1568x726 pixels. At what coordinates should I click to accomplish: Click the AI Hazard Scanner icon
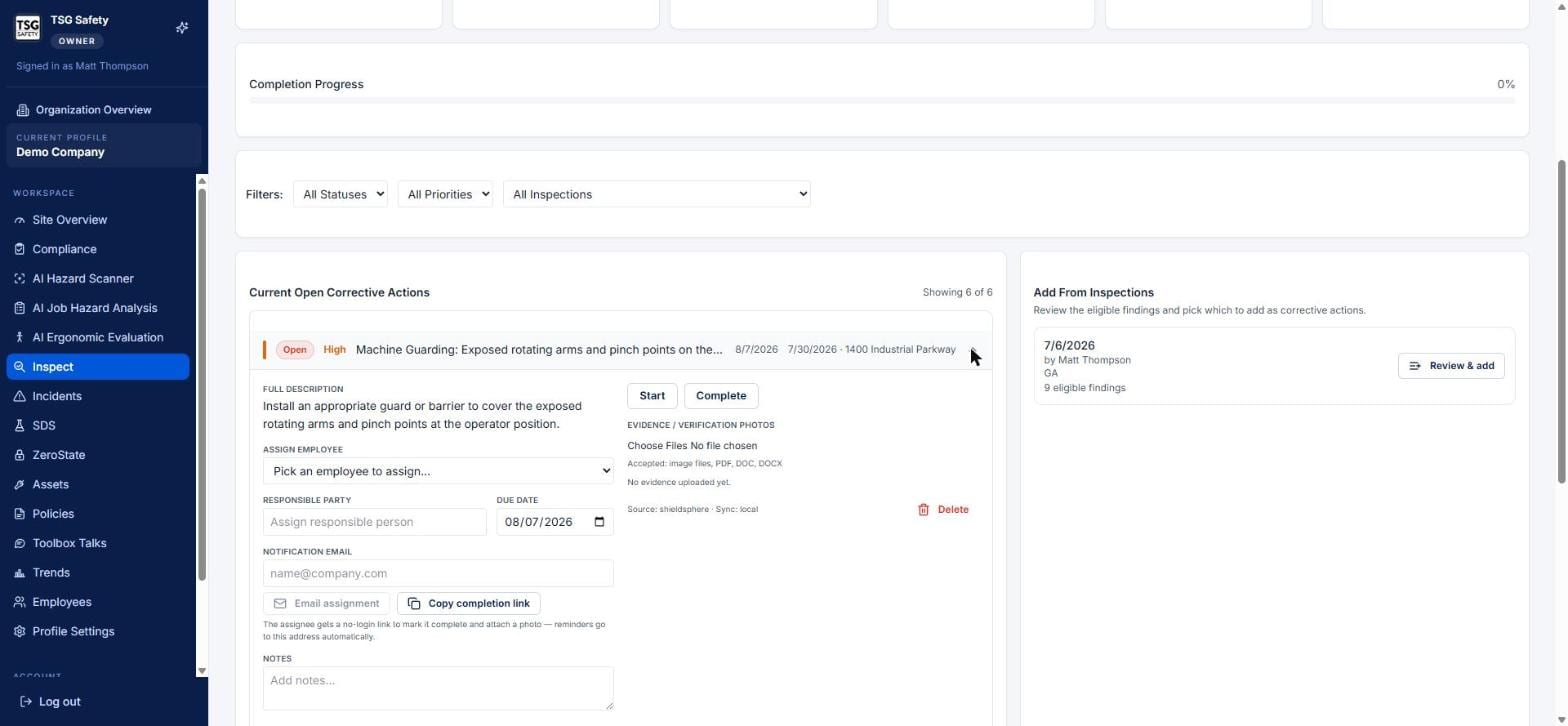pos(20,279)
